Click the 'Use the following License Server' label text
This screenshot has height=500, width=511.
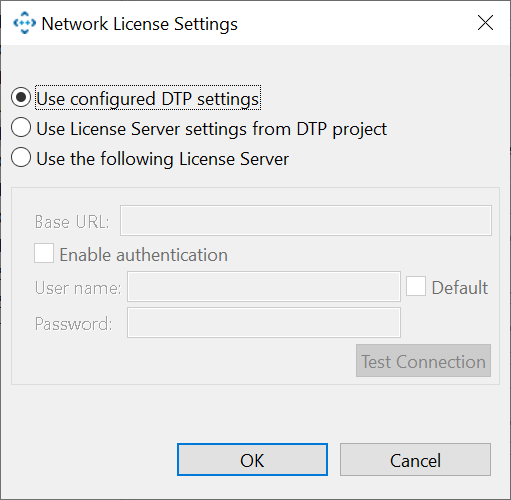(162, 159)
